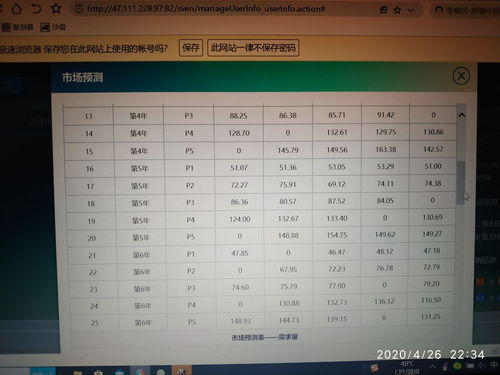The height and width of the screenshot is (375, 500).
Task: Click the 75.91 value in row 17
Action: click(288, 184)
